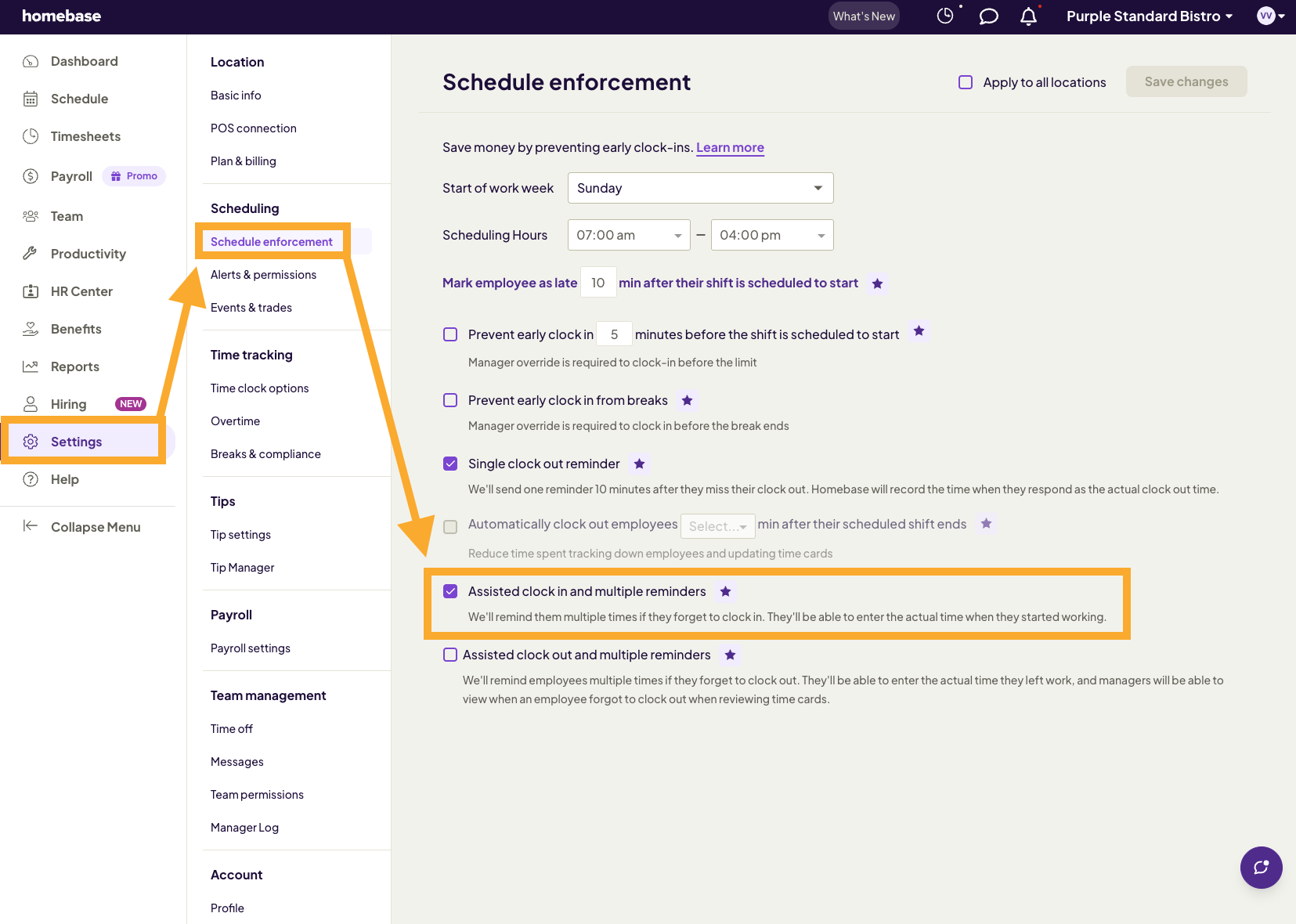The height and width of the screenshot is (924, 1296).
Task: Enable Prevent early clock in from breaks
Action: [450, 400]
